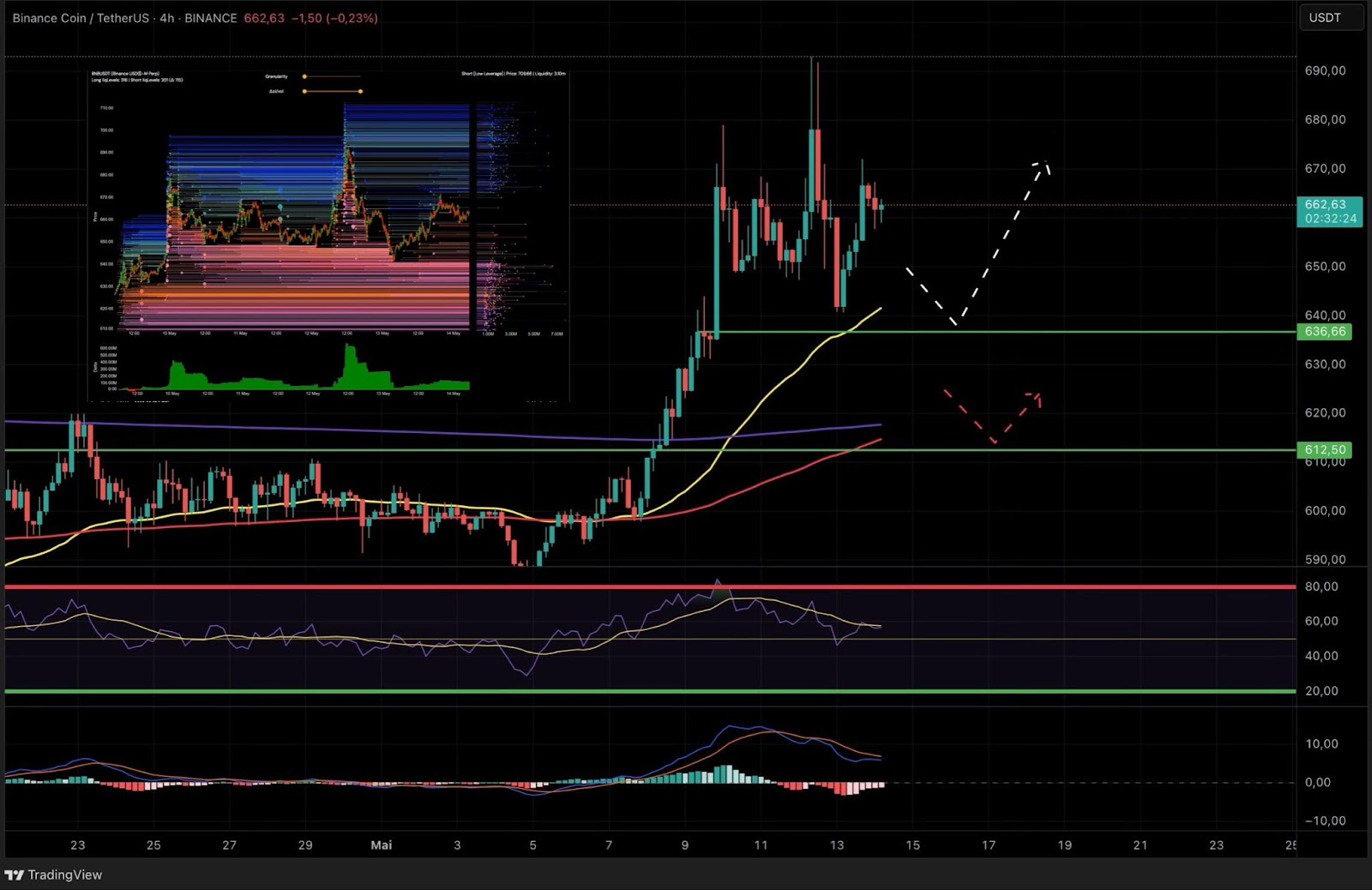The height and width of the screenshot is (890, 1372).
Task: Adjust the Δoi/vol slider in heatmap
Action: pyautogui.click(x=333, y=91)
